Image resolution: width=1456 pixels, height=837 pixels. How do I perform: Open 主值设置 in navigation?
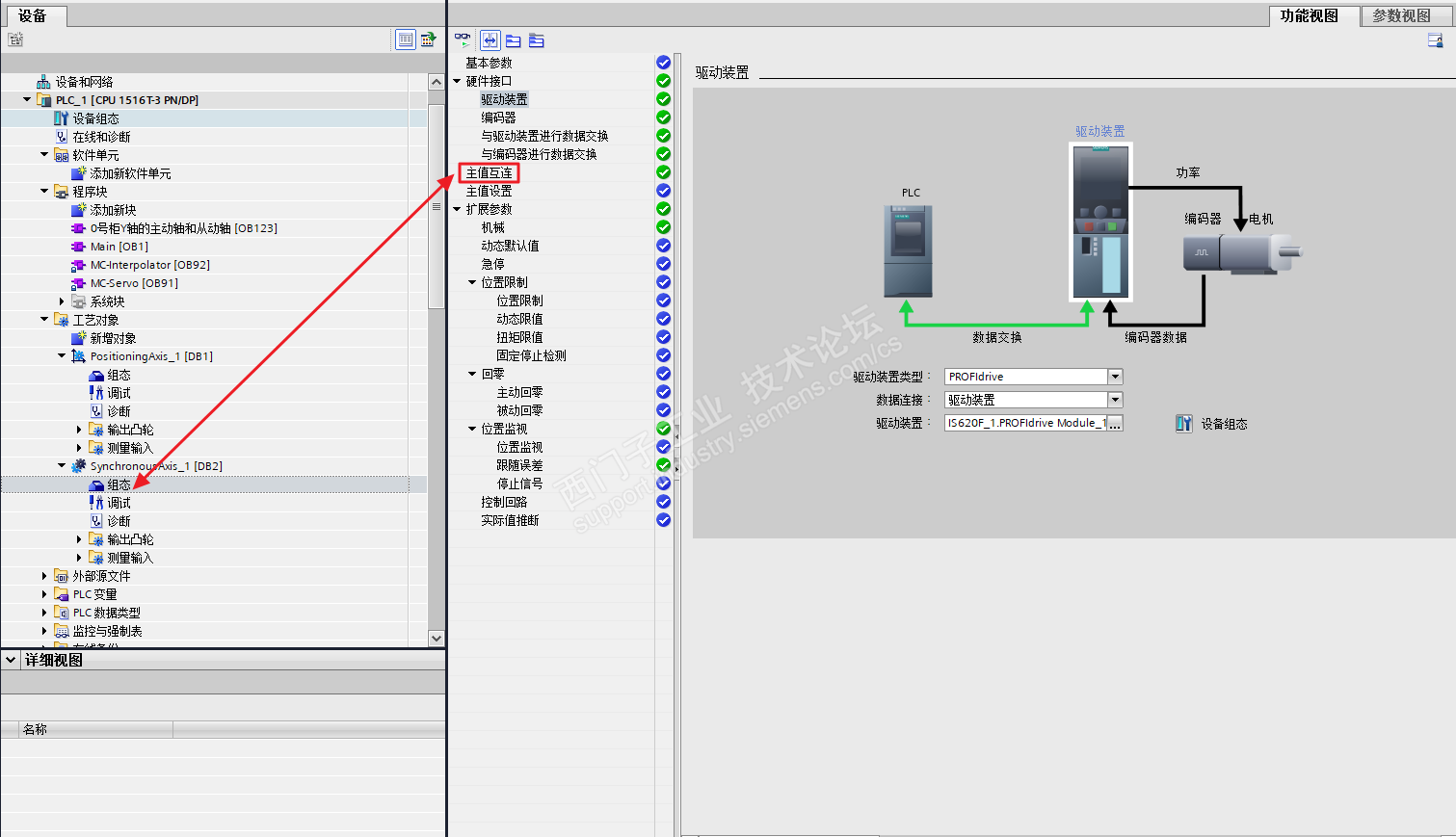pos(489,192)
